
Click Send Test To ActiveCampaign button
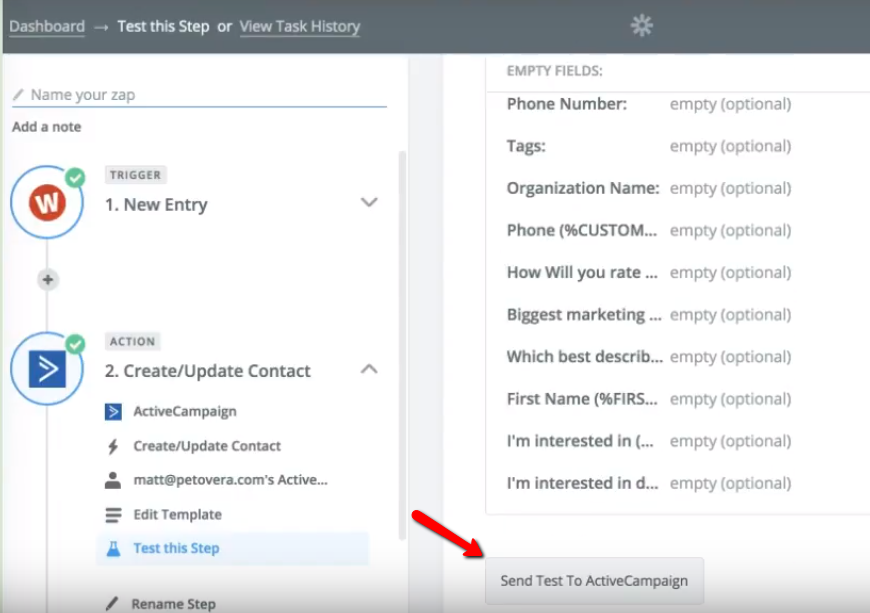click(x=594, y=581)
